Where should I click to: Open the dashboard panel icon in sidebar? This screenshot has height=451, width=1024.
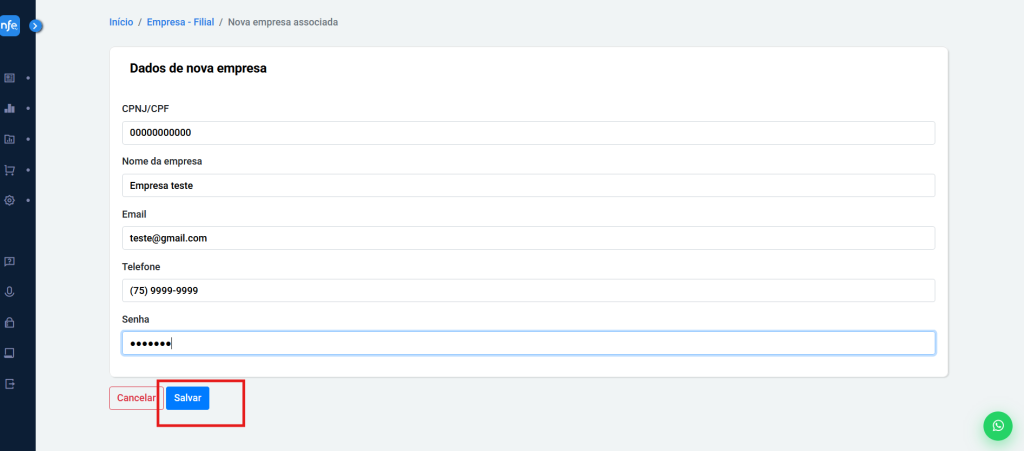click(10, 77)
